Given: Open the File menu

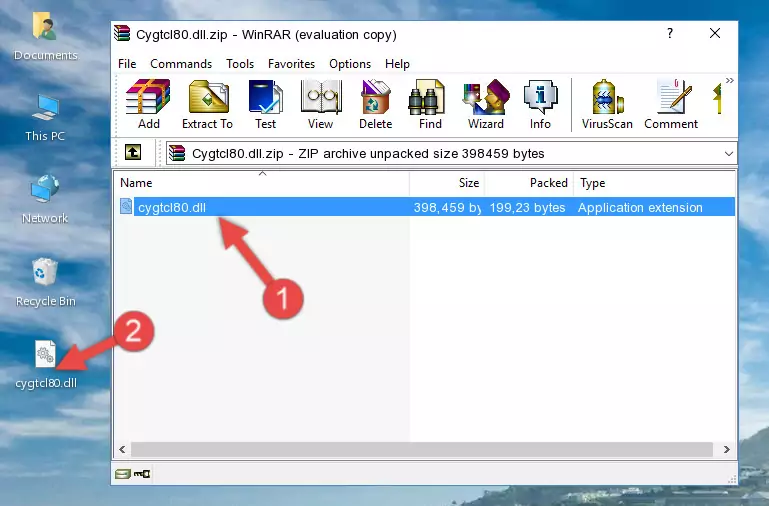Looking at the screenshot, I should pyautogui.click(x=127, y=64).
